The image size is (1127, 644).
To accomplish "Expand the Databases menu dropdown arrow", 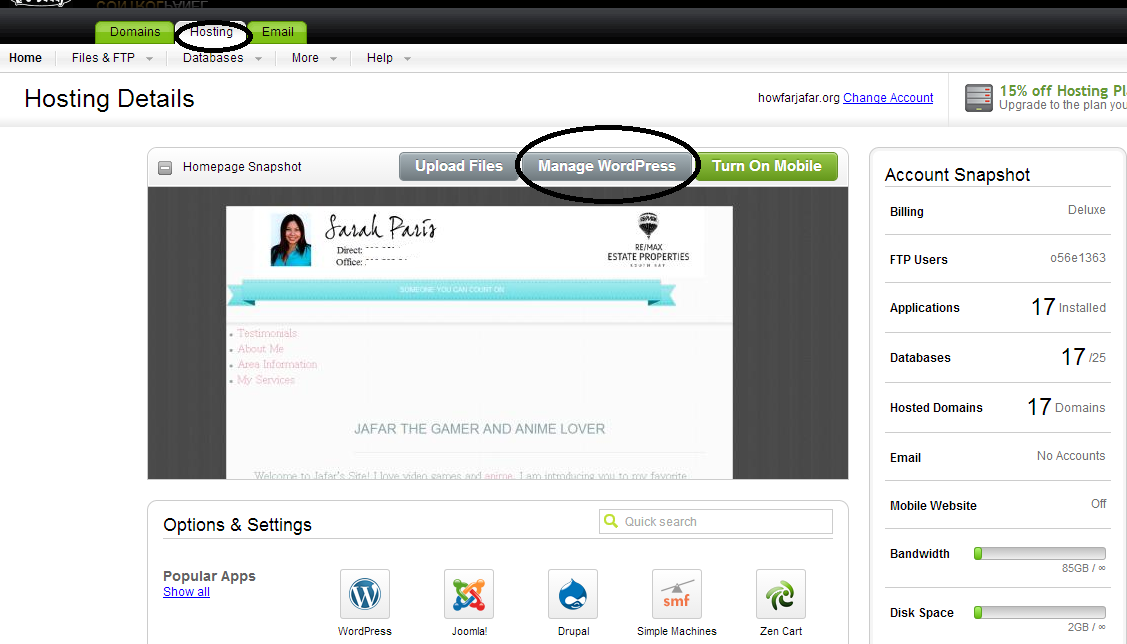I will [x=258, y=59].
